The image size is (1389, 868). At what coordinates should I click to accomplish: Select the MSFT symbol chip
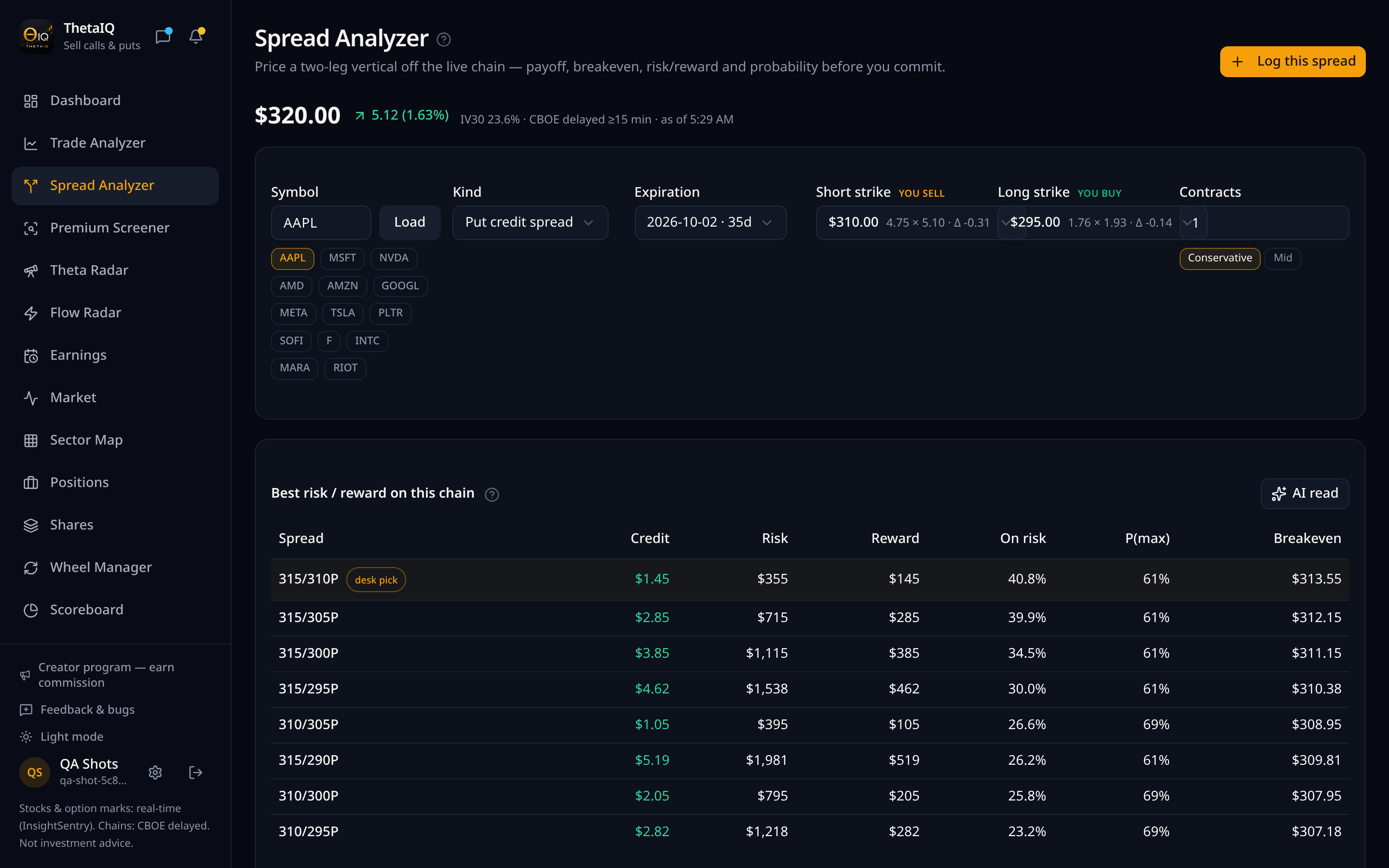click(x=342, y=258)
